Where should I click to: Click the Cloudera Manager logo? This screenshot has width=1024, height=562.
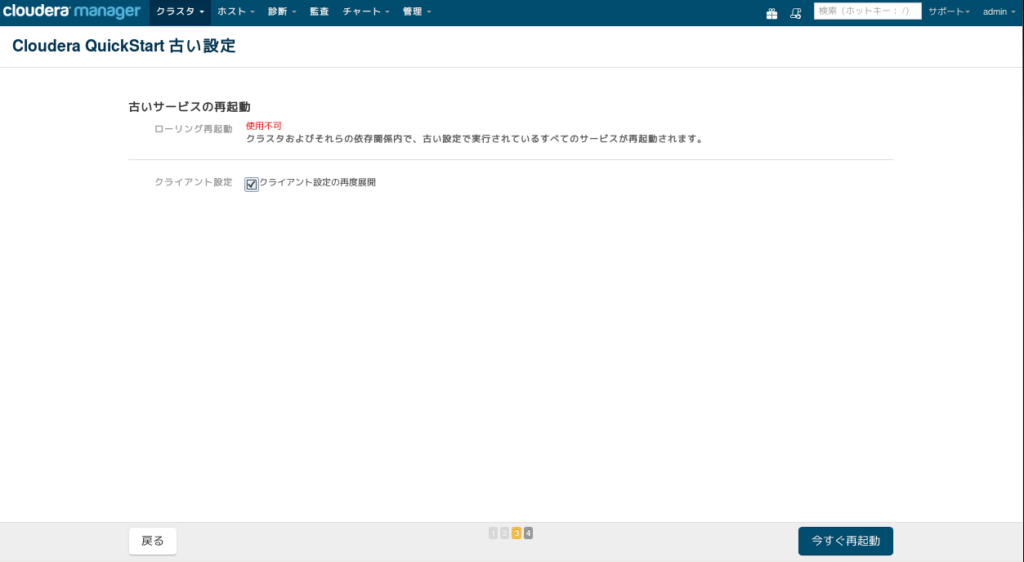(x=72, y=12)
